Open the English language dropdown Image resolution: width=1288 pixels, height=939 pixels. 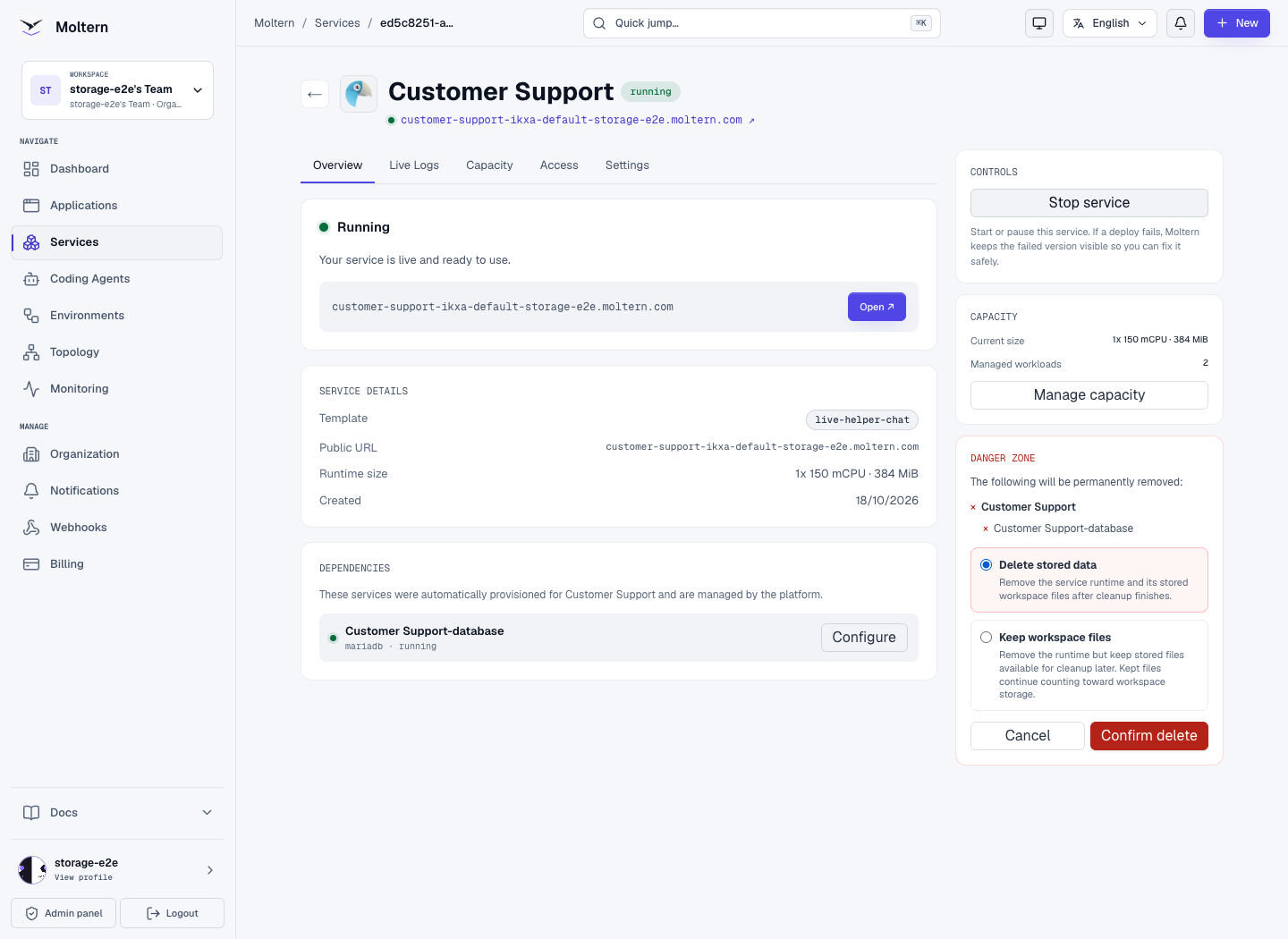point(1110,23)
